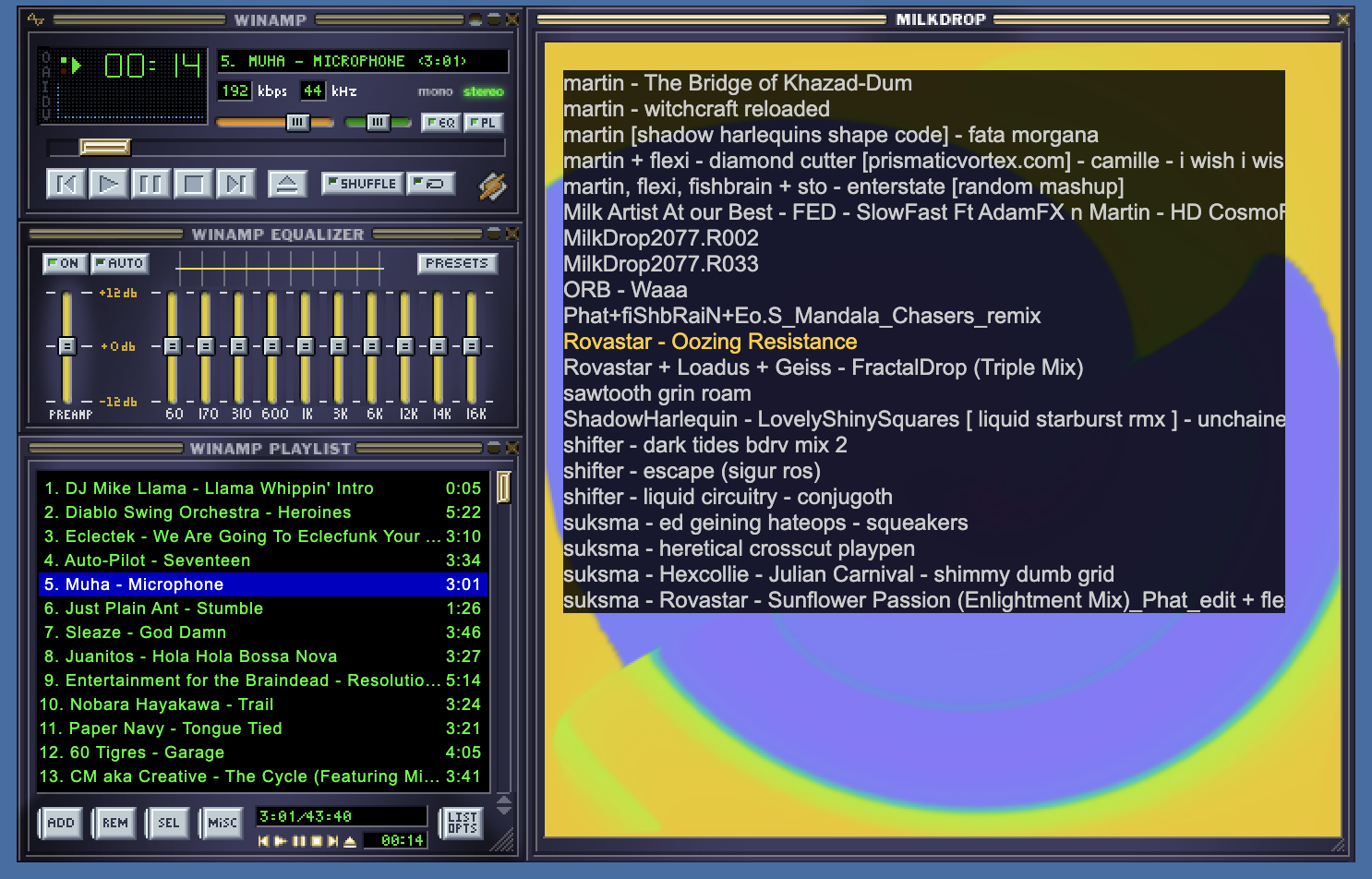Enable Shuffle mode
The image size is (1372, 879).
point(363,184)
